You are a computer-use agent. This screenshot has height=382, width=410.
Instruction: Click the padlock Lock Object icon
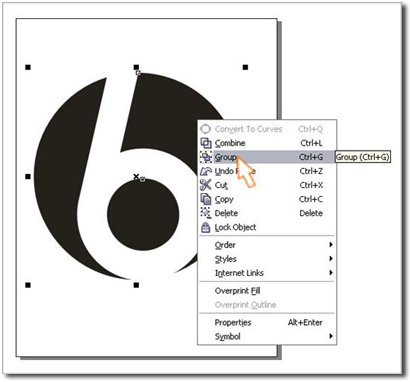(x=206, y=227)
